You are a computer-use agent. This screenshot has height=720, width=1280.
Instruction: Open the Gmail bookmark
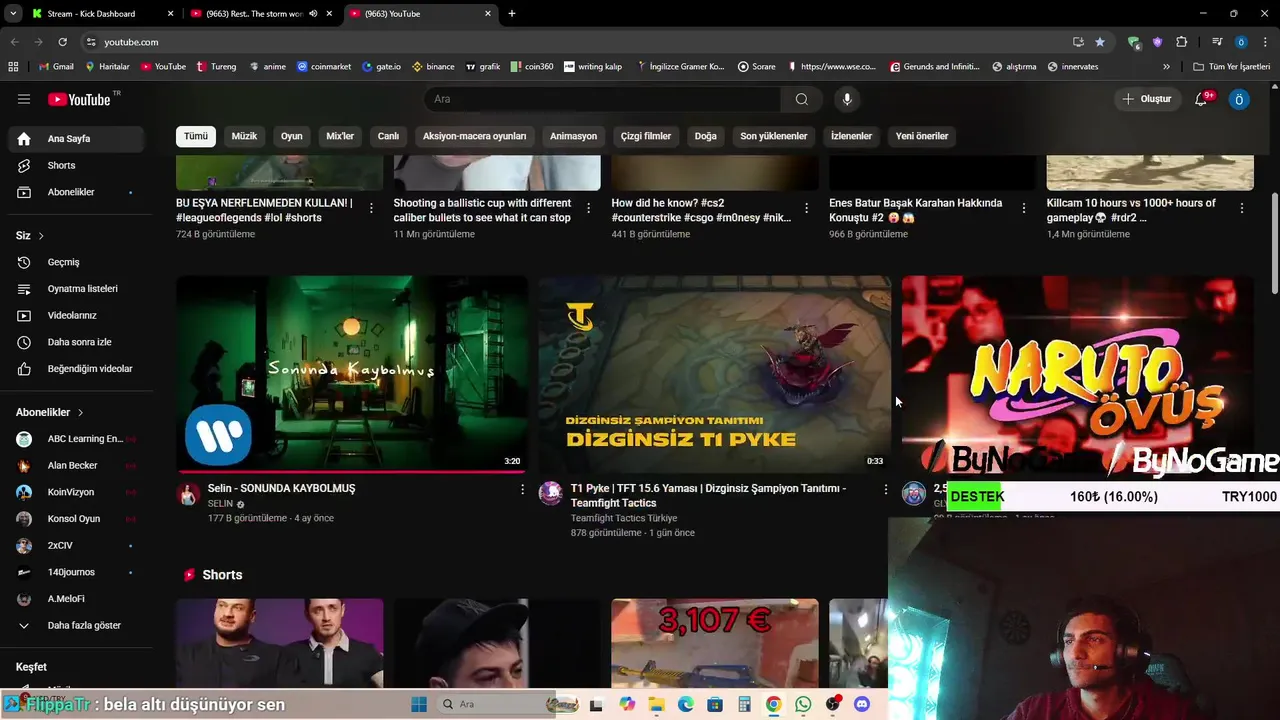56,67
